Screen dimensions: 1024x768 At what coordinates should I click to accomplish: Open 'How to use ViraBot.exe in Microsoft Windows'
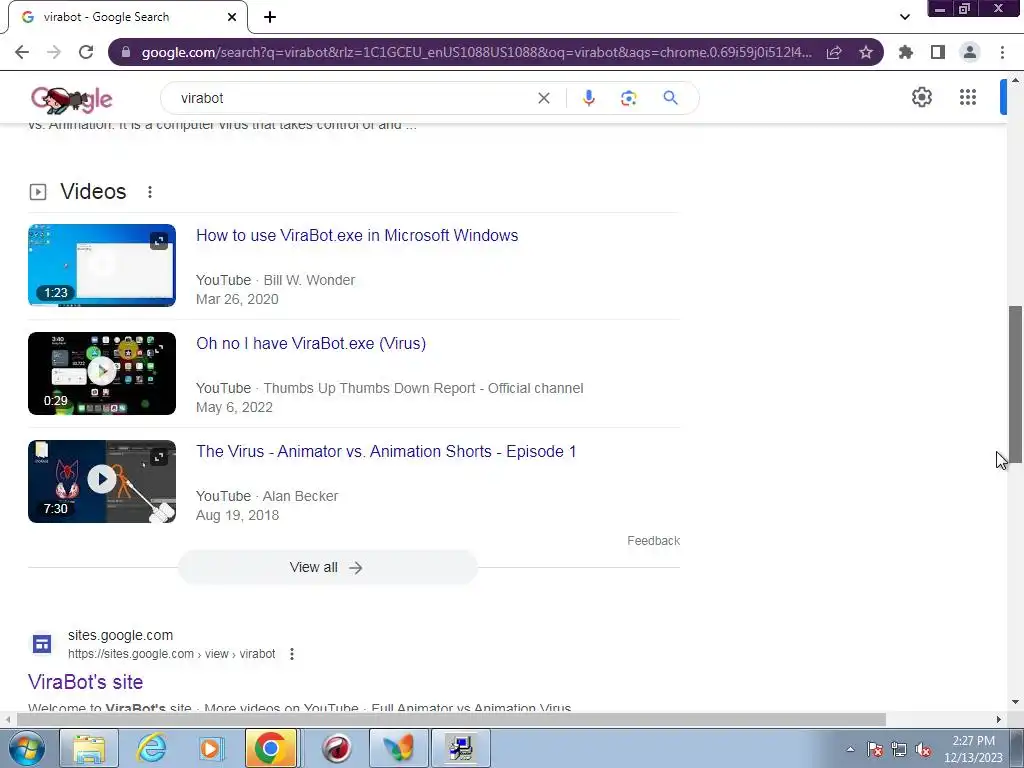[x=357, y=235]
